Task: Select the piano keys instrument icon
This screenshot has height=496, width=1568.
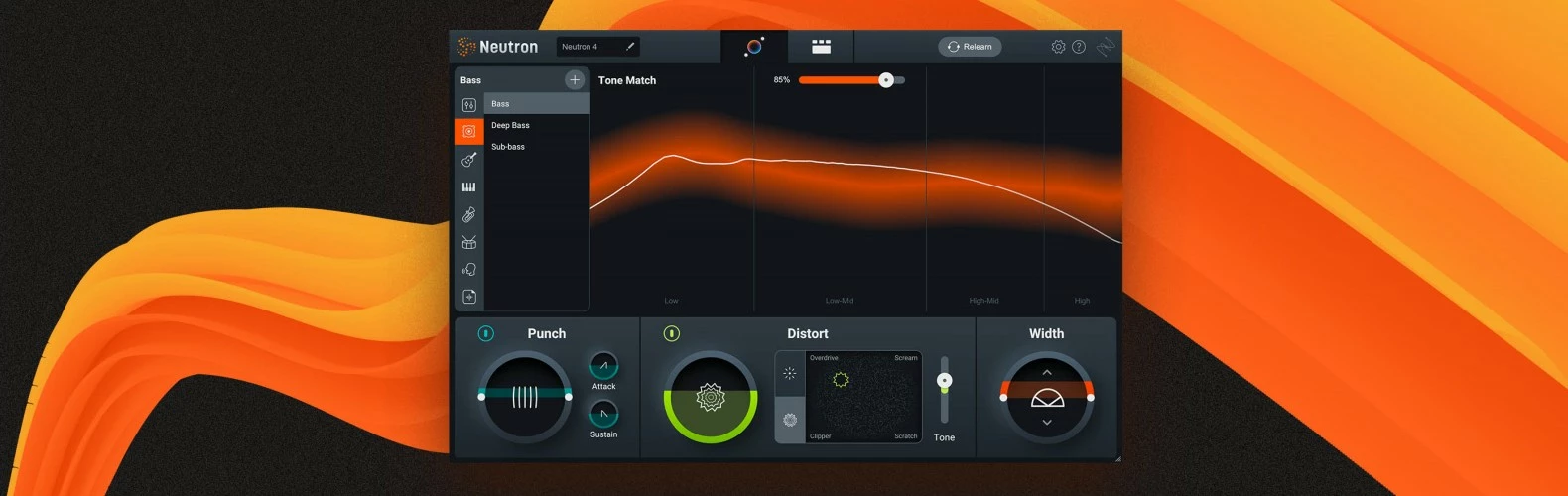Action: click(x=469, y=186)
